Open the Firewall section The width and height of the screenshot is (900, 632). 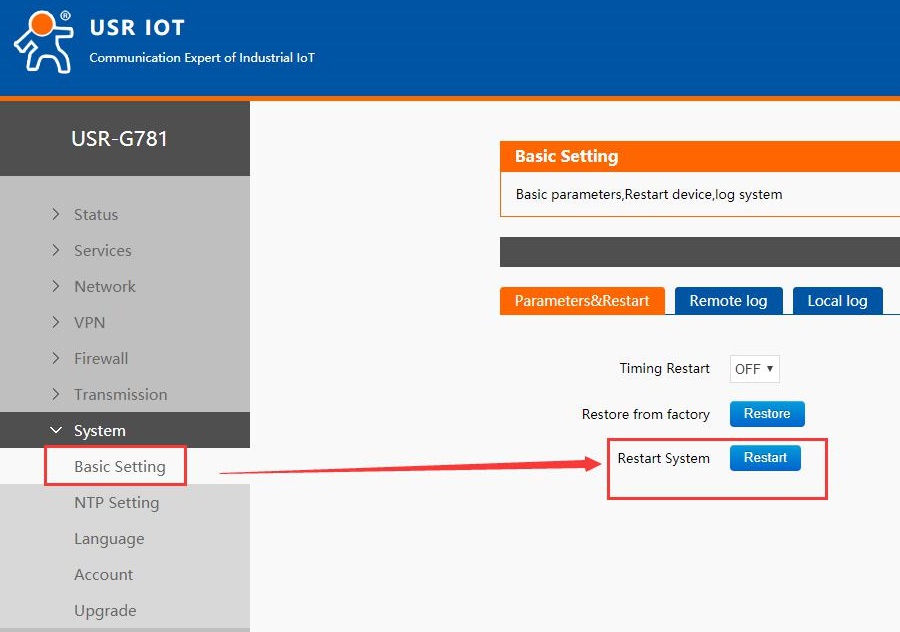click(101, 359)
